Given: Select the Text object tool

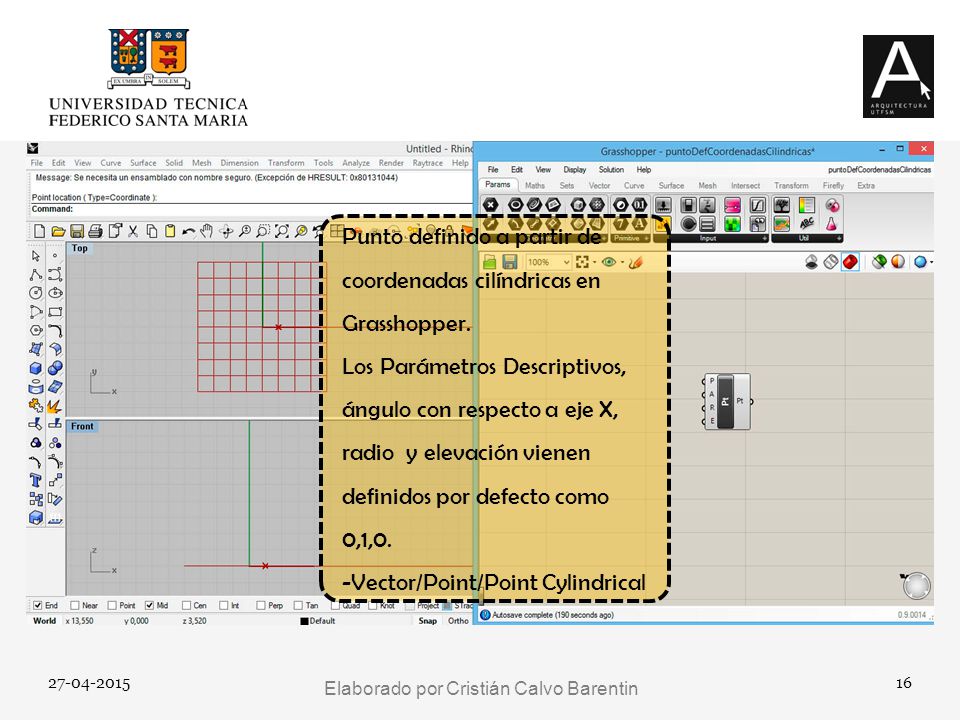Looking at the screenshot, I should tap(36, 481).
